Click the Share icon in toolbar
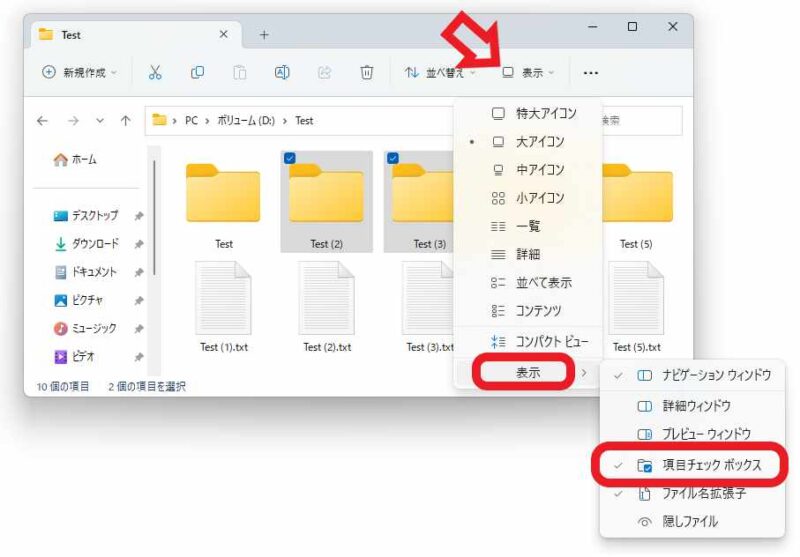 tap(324, 72)
